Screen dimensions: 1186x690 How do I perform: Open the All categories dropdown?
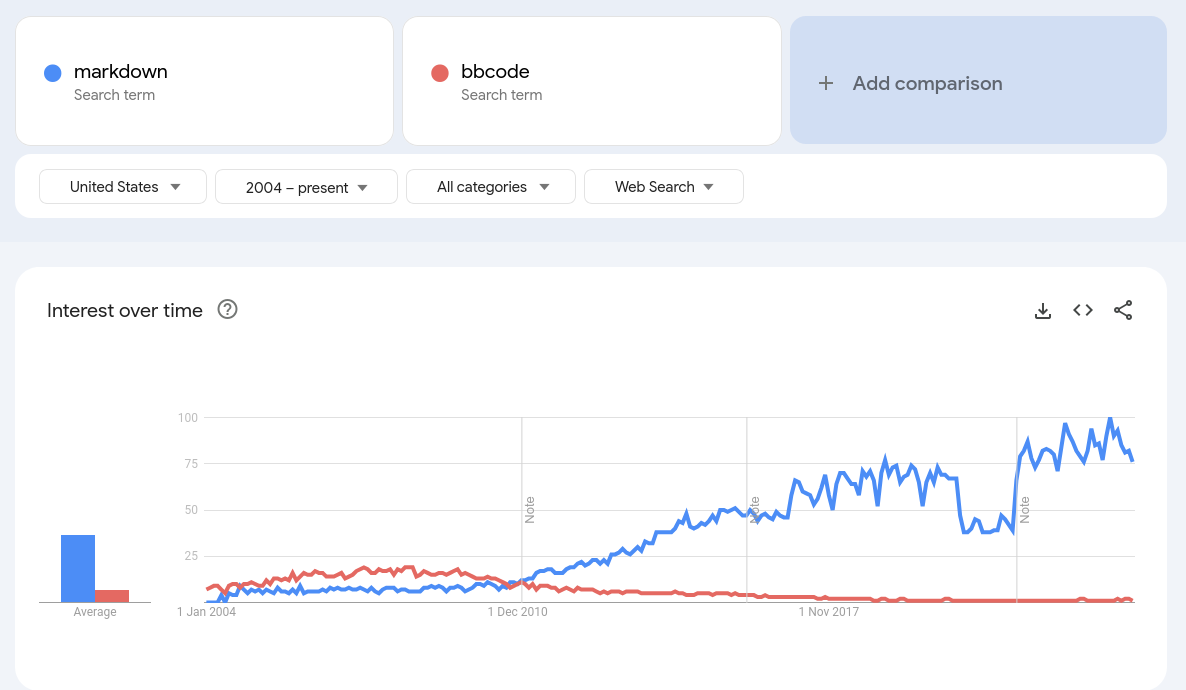coord(491,187)
